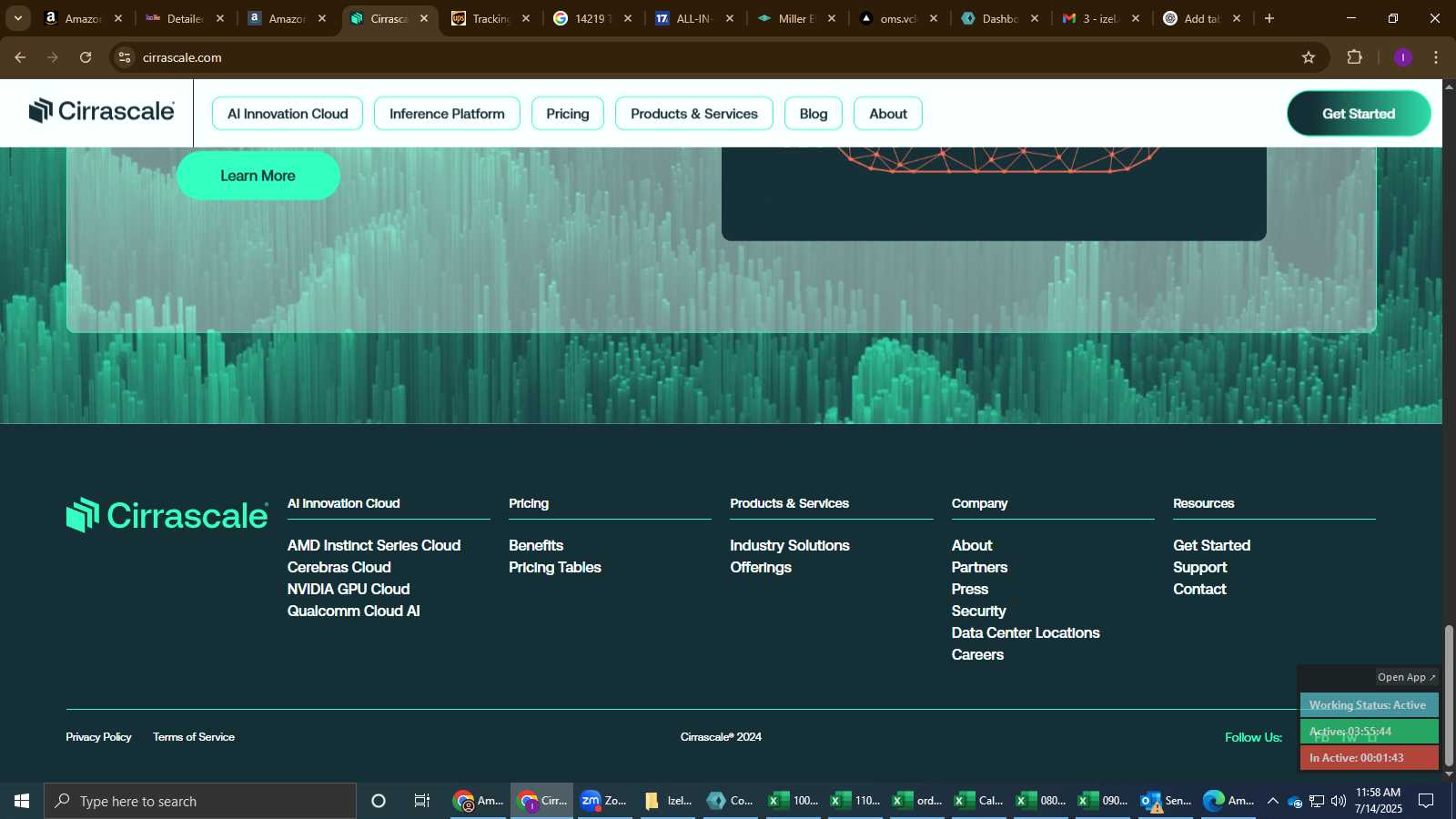Screen dimensions: 1456x819
Task: Click the Cirrascale logo in the header
Action: [x=101, y=111]
